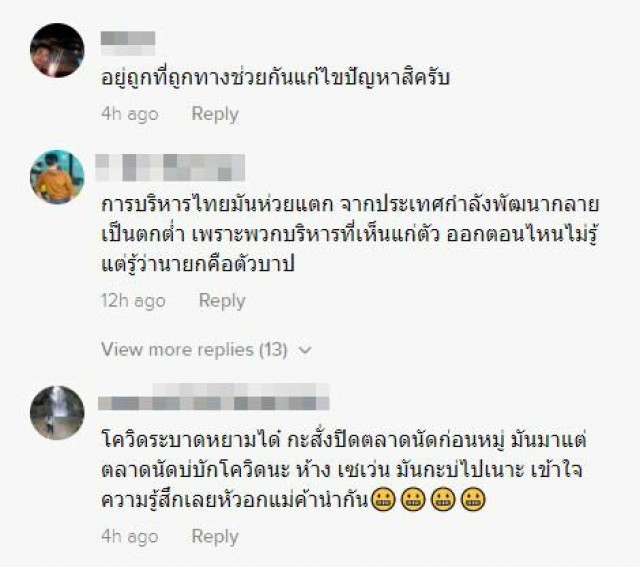Open the bottom commenter's gray profile picture

pos(57,413)
